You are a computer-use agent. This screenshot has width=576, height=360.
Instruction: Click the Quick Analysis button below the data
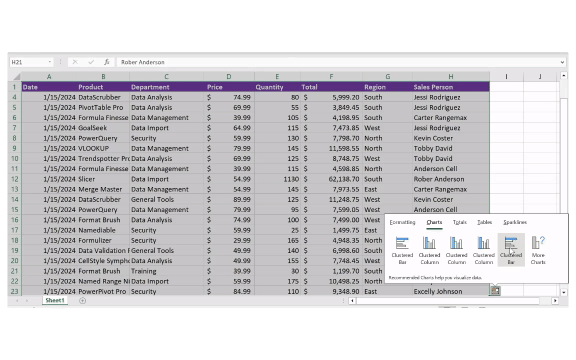pyautogui.click(x=495, y=291)
